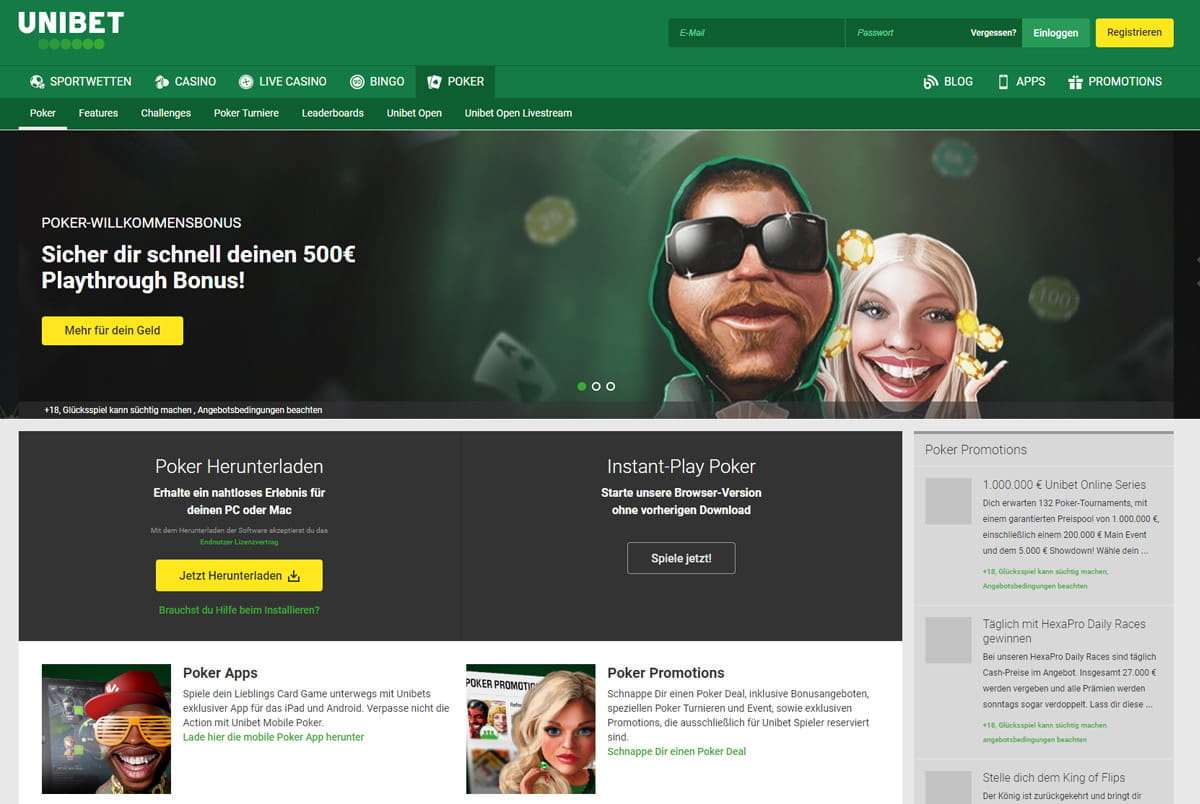
Task: Go to the Casino section
Action: pos(186,82)
